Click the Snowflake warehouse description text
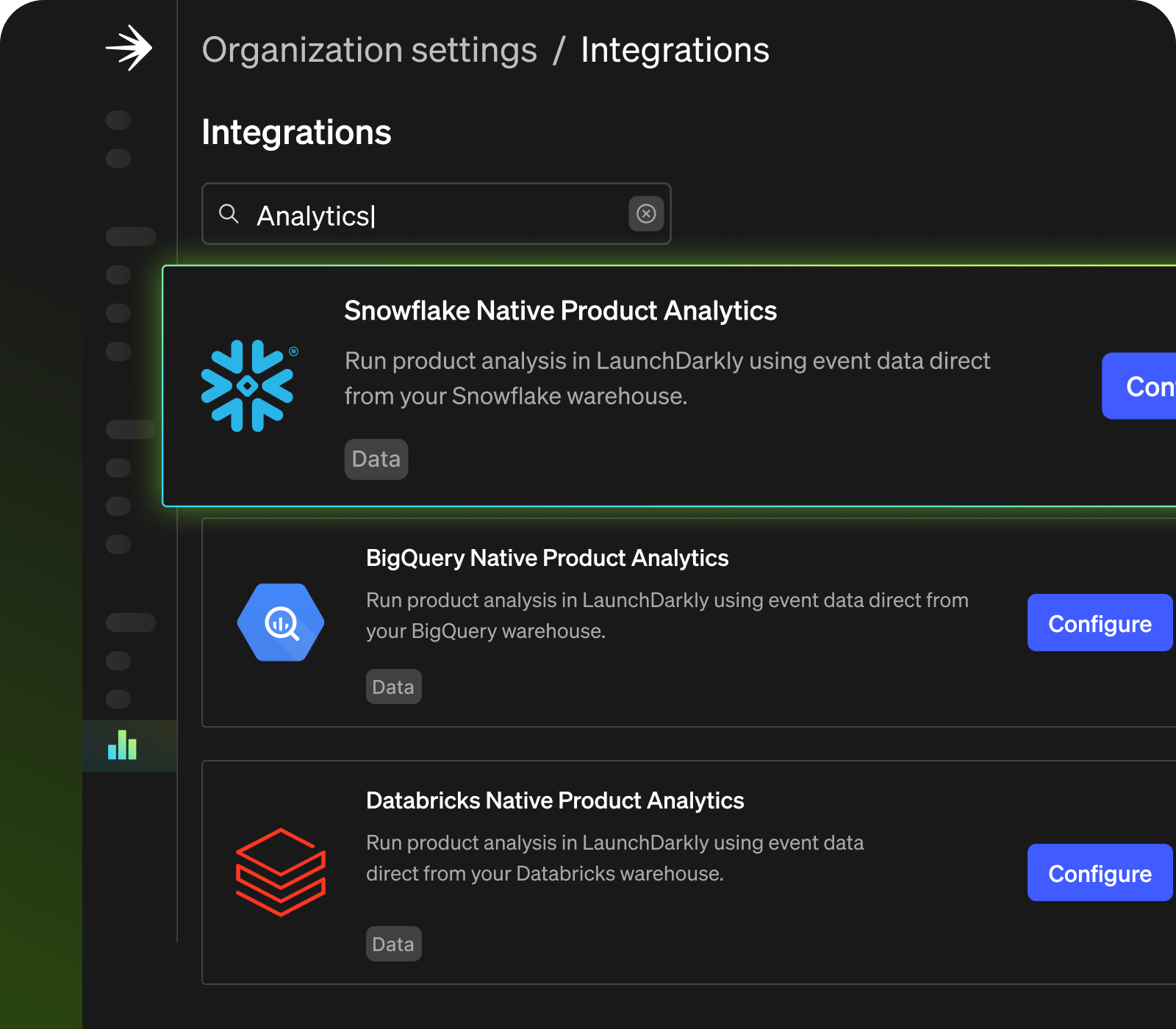The height and width of the screenshot is (1029, 1176). 667,379
